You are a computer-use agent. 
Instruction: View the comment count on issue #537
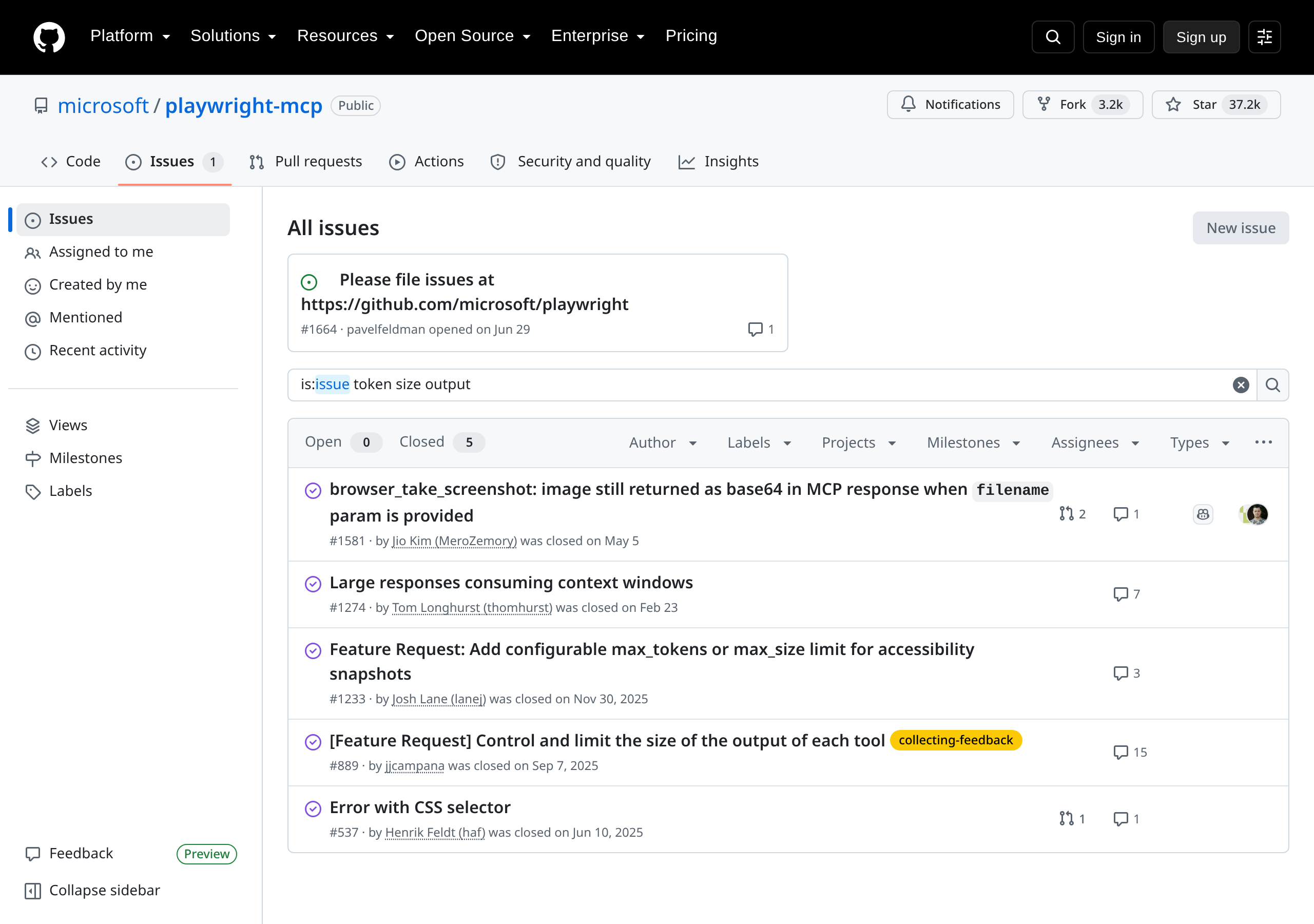(x=1126, y=819)
